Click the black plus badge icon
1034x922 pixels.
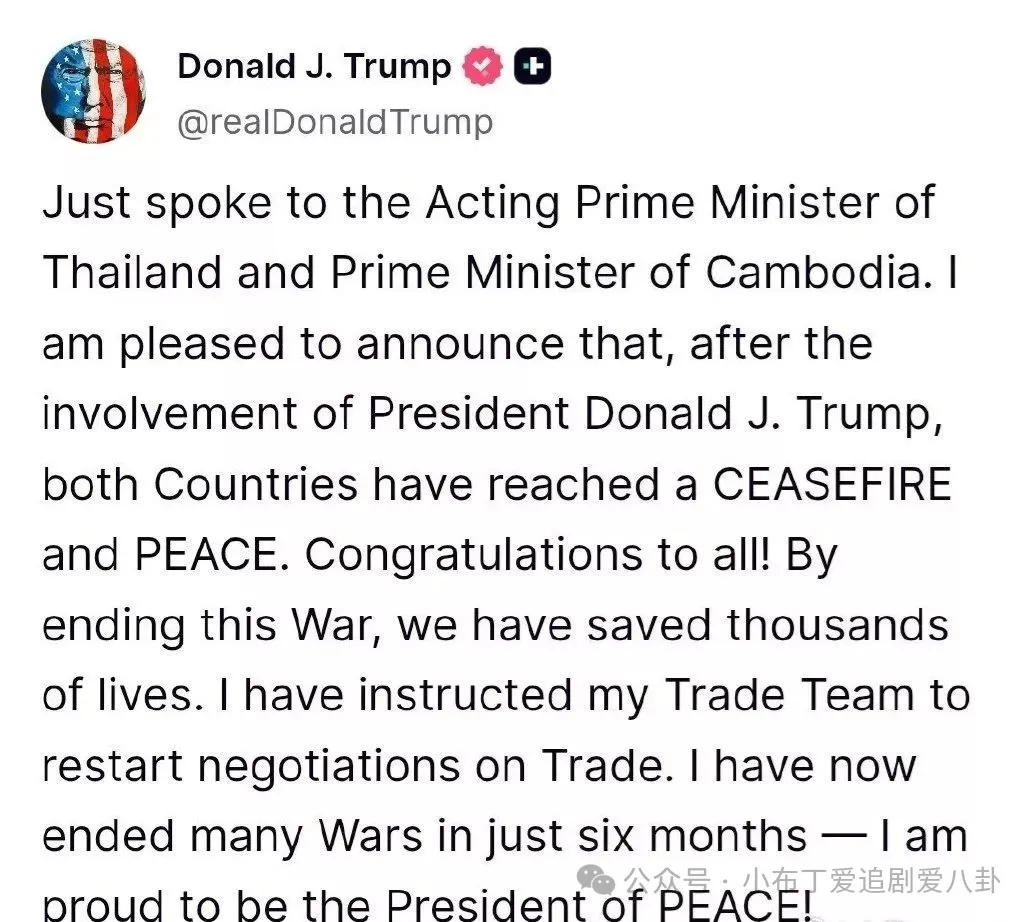coord(532,67)
